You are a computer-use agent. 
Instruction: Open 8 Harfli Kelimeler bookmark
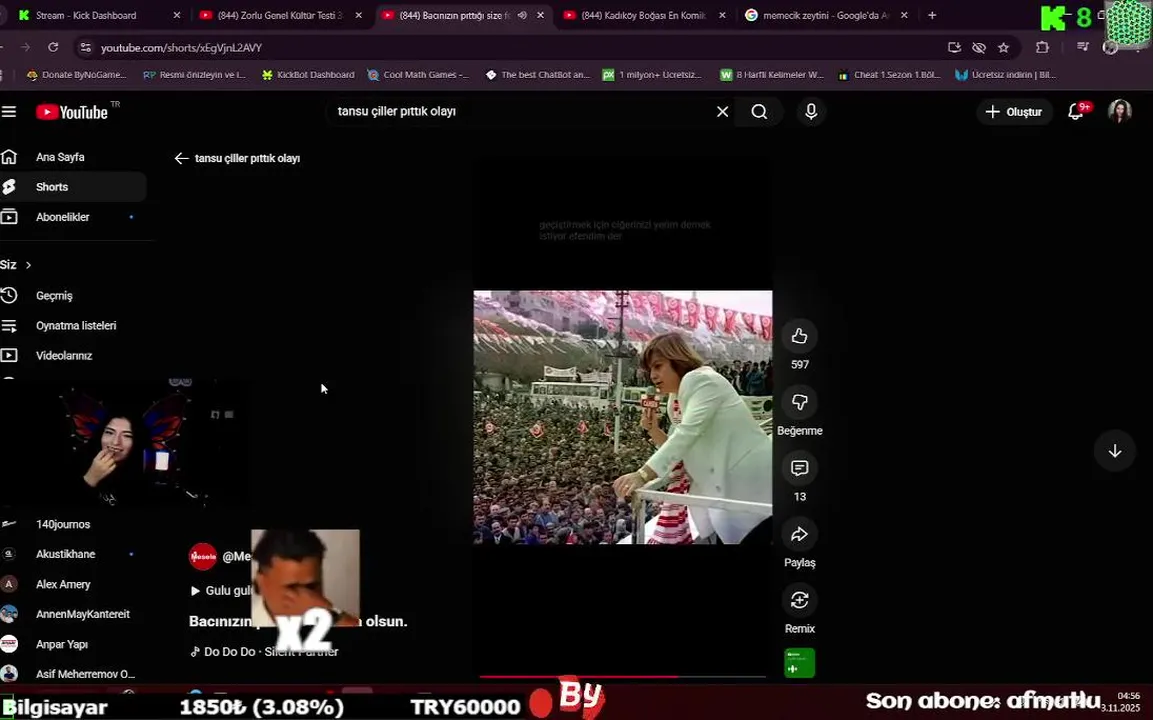point(771,75)
